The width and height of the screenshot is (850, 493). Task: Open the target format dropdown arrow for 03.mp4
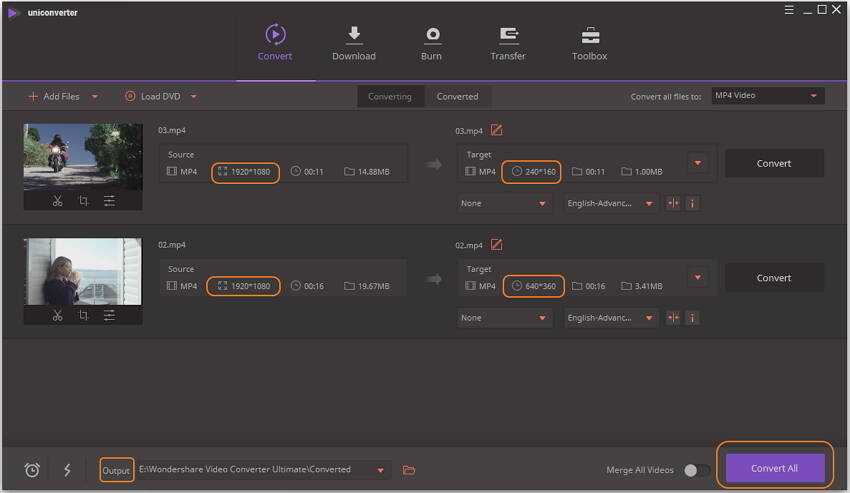698,163
